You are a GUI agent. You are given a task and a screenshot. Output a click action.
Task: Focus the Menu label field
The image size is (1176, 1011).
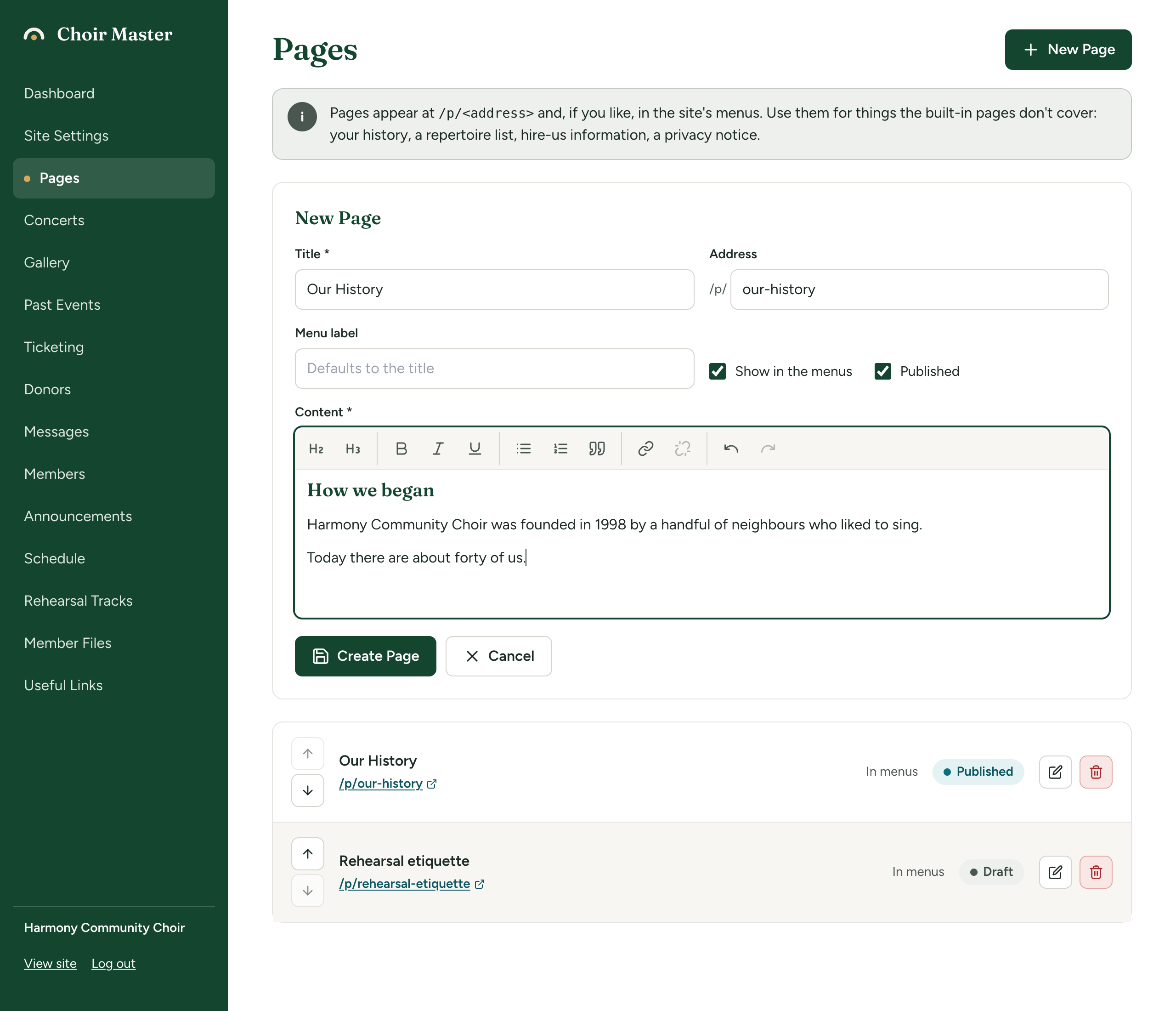[494, 369]
